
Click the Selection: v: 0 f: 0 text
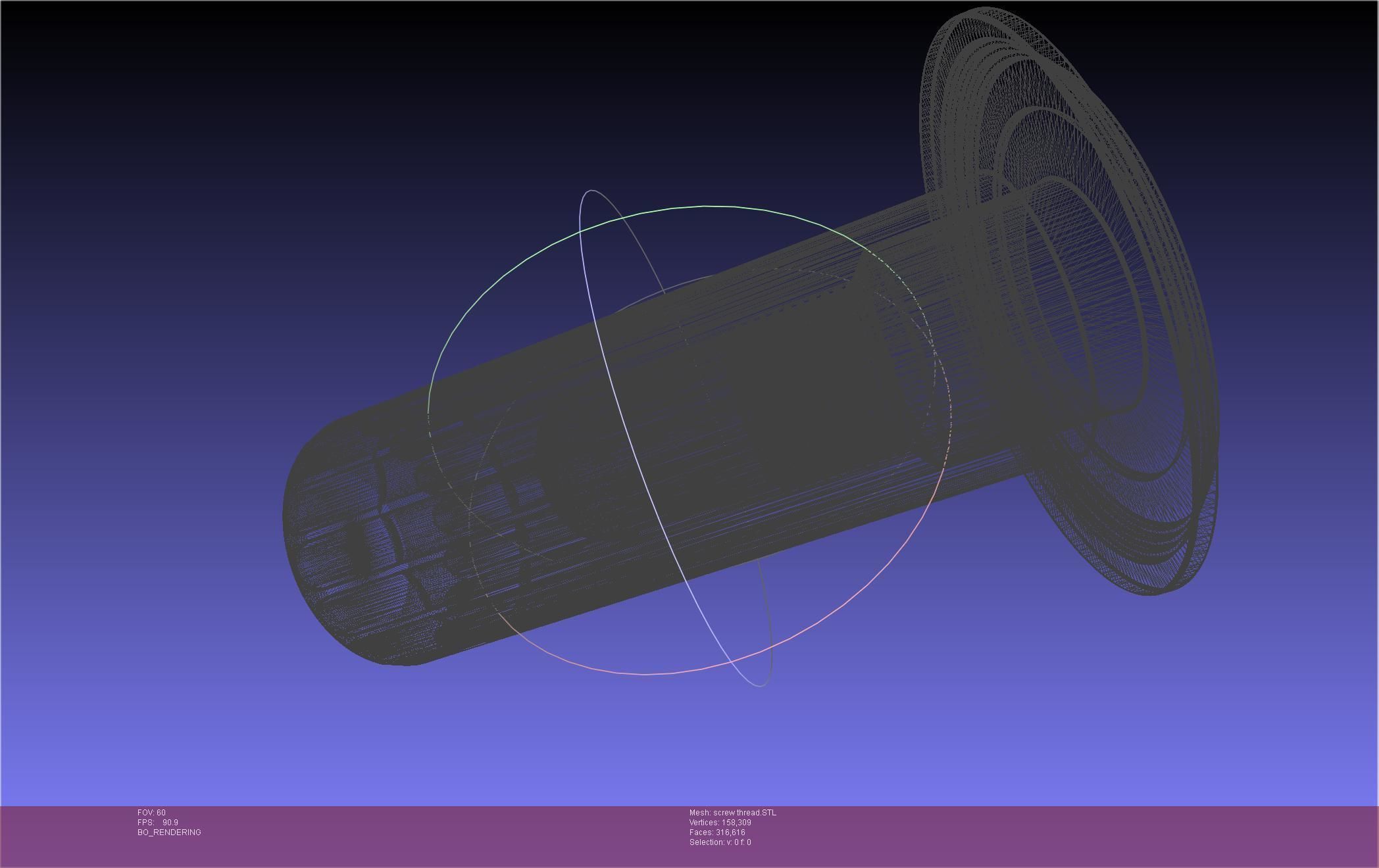[x=720, y=842]
